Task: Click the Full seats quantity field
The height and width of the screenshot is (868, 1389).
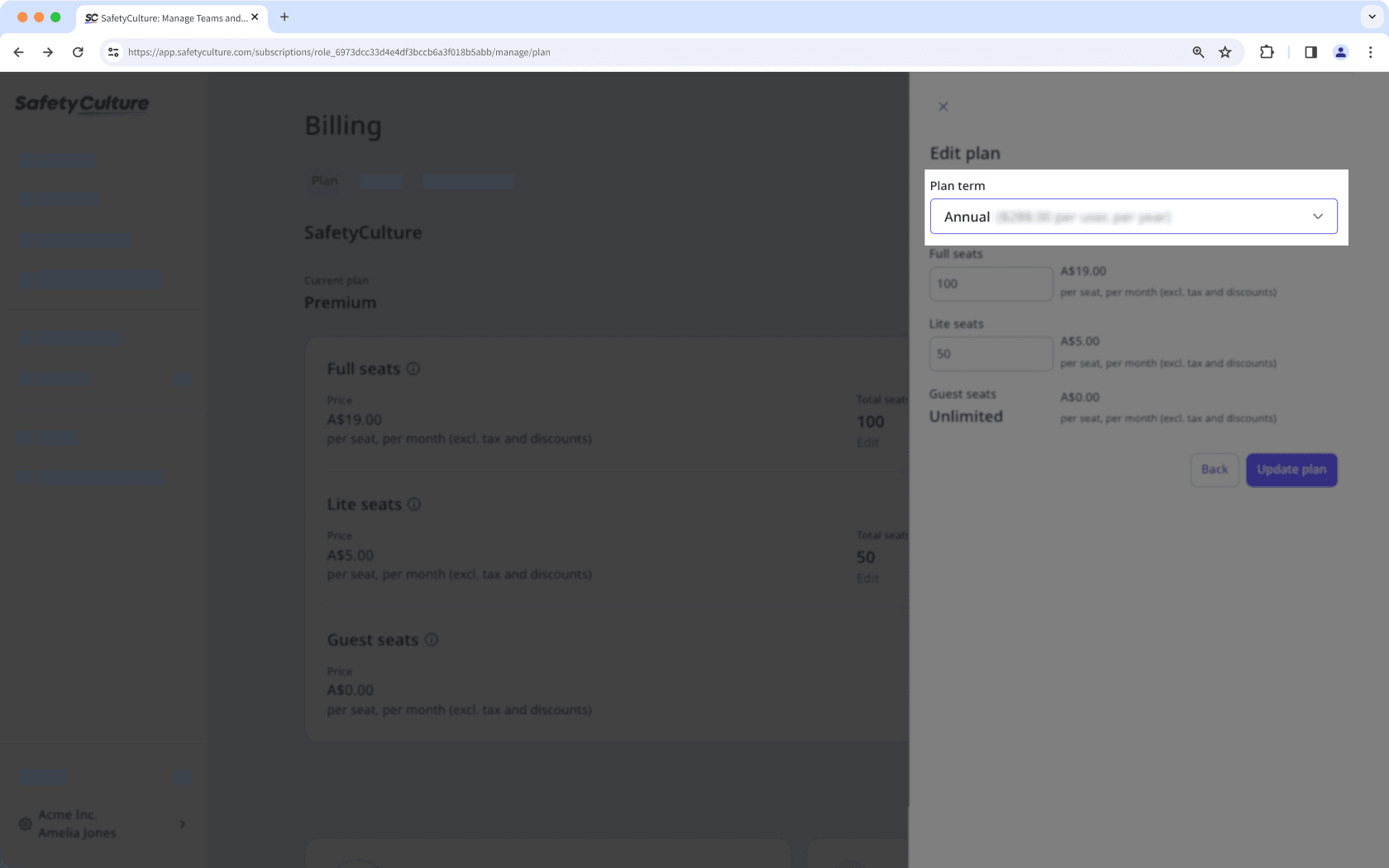Action: 990,284
